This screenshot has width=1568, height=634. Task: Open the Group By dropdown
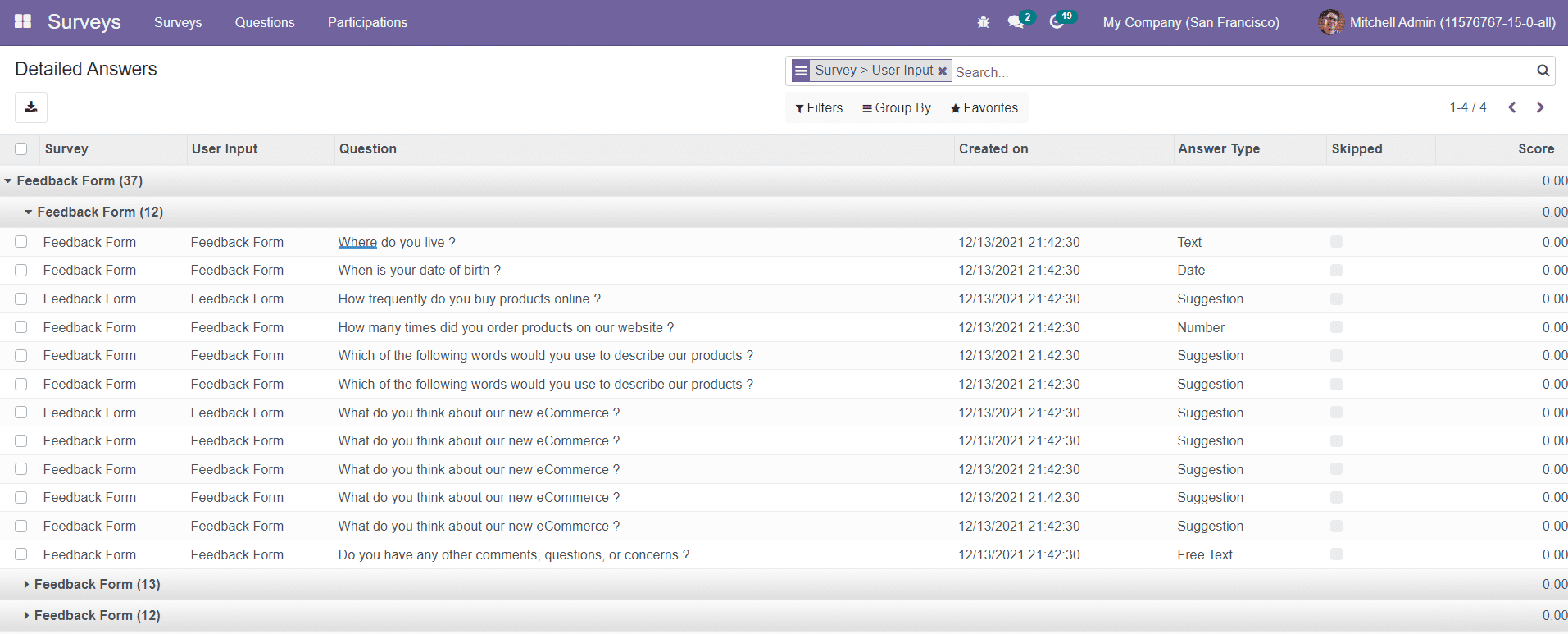[897, 108]
